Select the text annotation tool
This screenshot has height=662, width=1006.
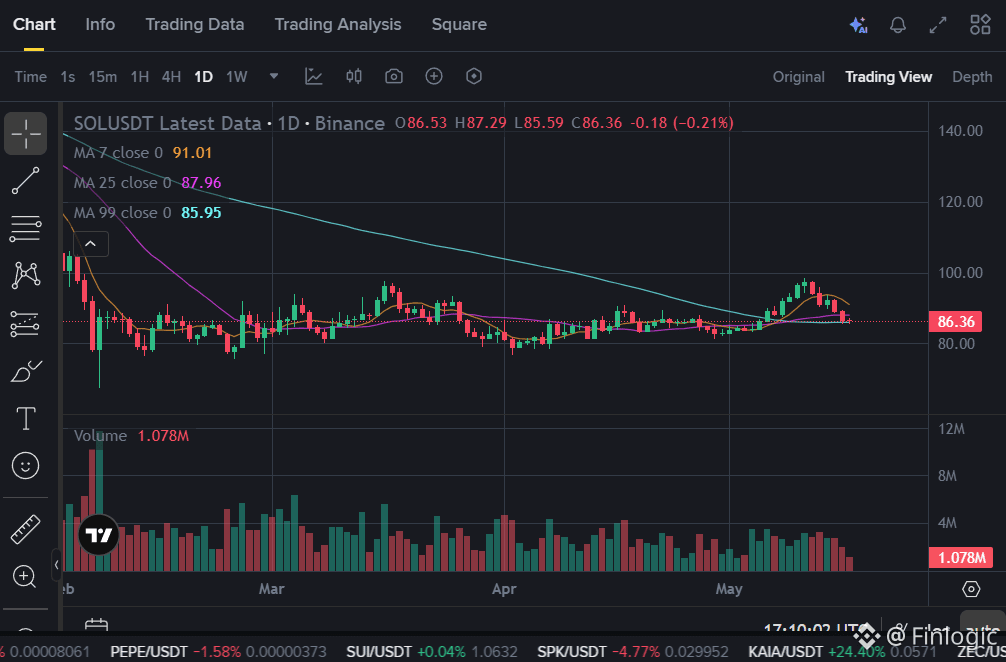(x=26, y=419)
